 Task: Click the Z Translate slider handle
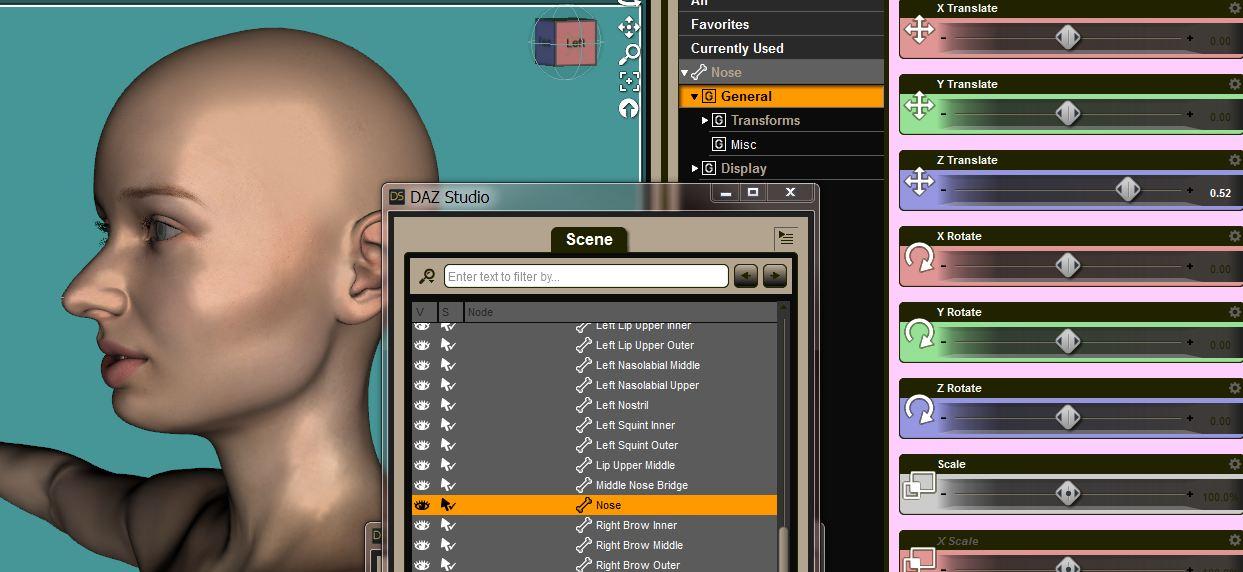pyautogui.click(x=1128, y=189)
